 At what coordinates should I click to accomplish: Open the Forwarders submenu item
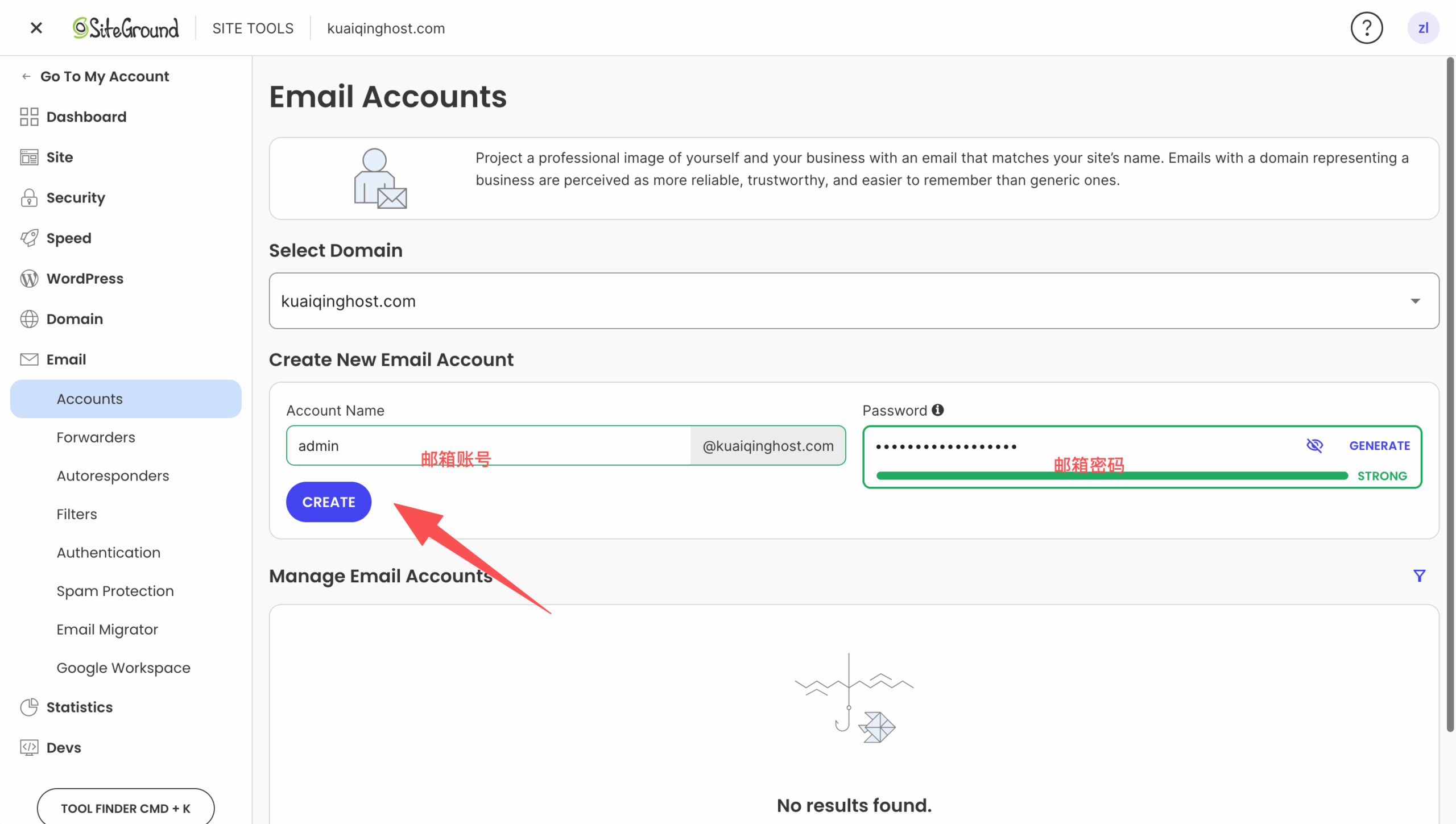tap(96, 437)
